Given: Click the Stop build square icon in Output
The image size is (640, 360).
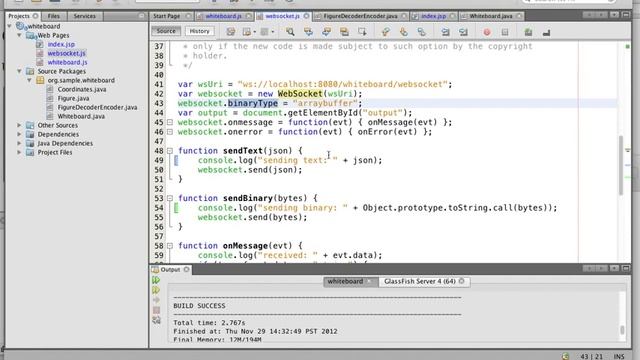Looking at the screenshot, I should pyautogui.click(x=156, y=310).
